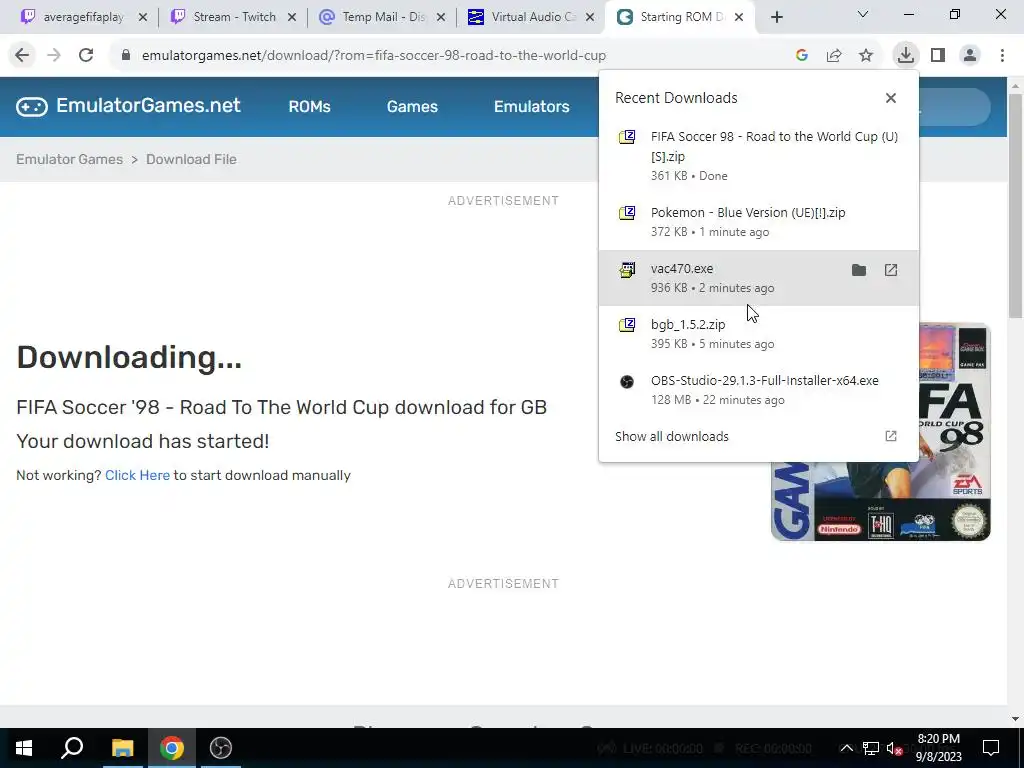Toggle the Chrome downloads toolbar icon
Image resolution: width=1024 pixels, height=768 pixels.
click(x=905, y=56)
